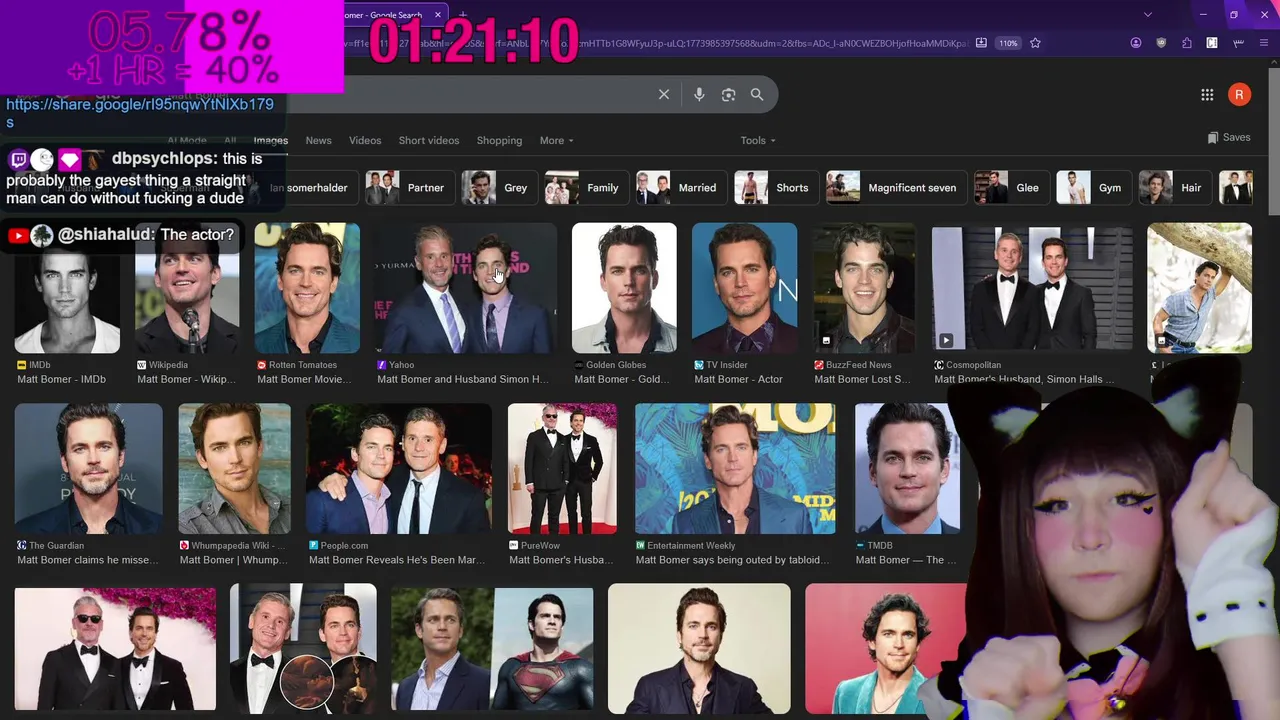
Task: Click the page's vertical scrollbar
Action: pyautogui.click(x=1273, y=140)
